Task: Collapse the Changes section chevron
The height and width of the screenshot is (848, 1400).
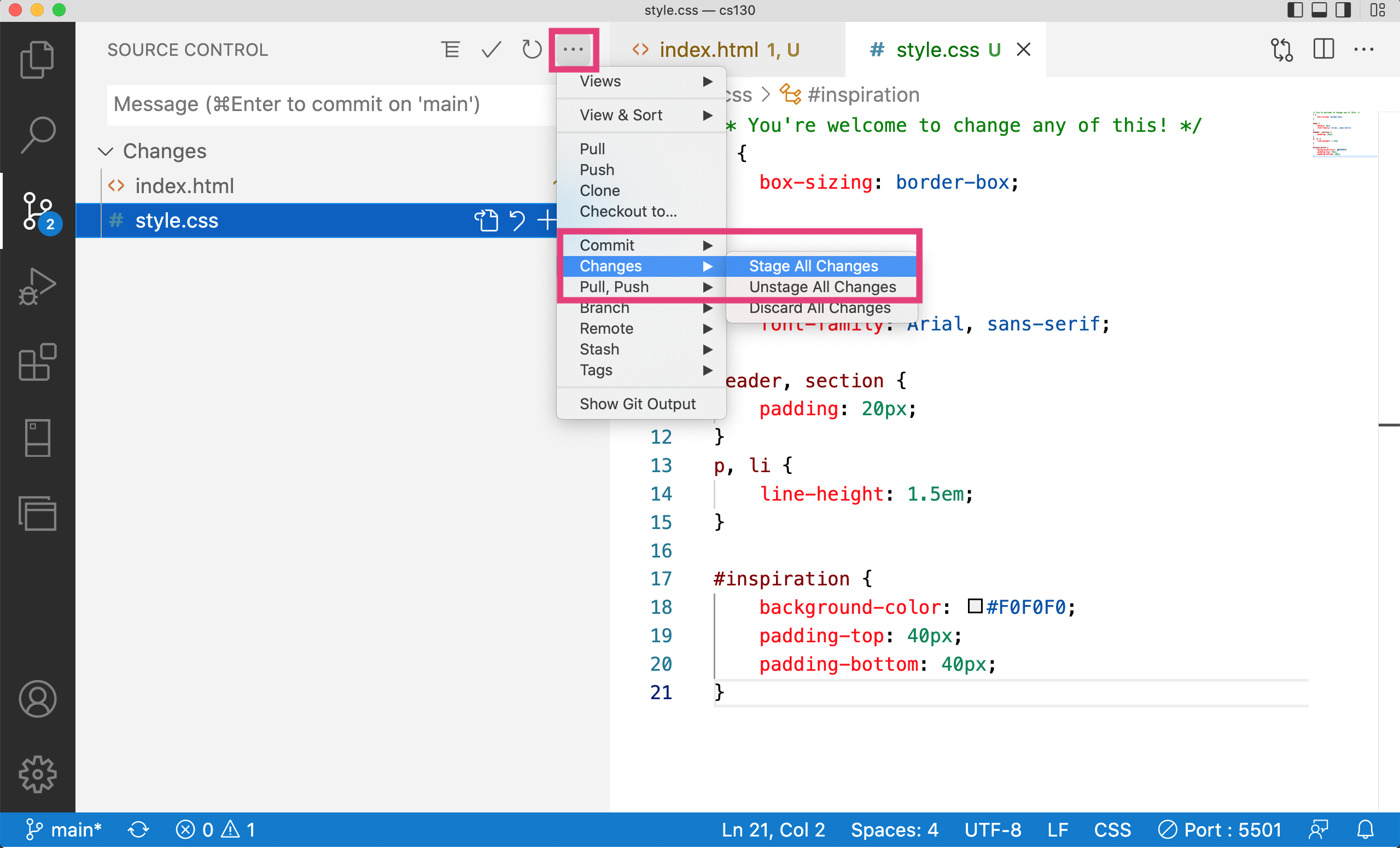Action: click(x=106, y=151)
